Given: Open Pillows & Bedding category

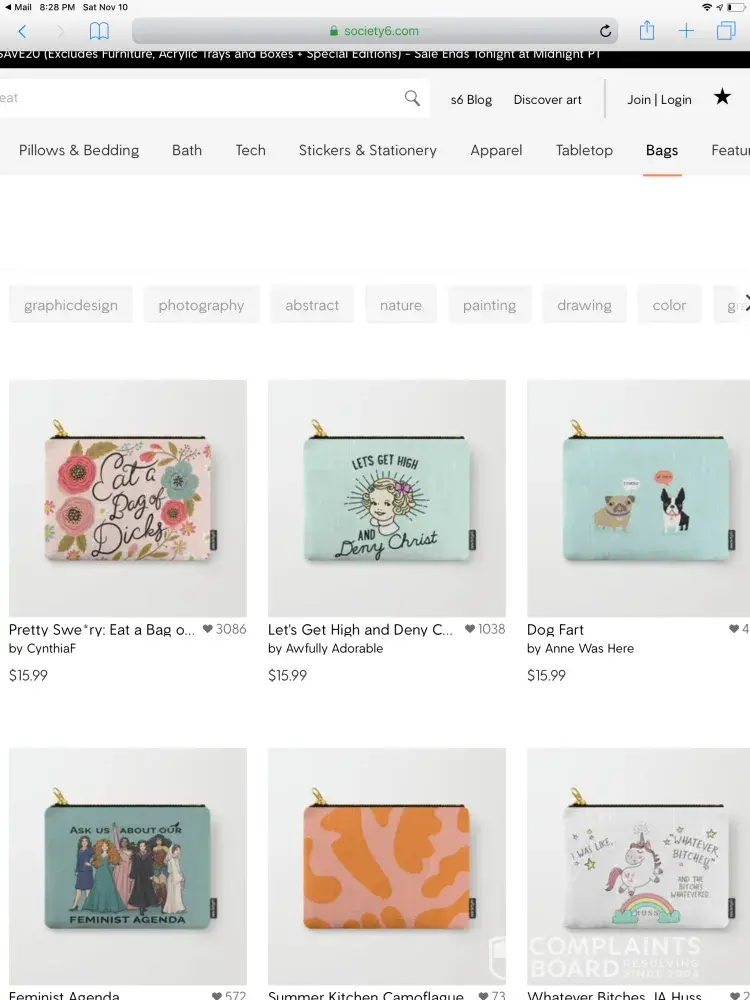Looking at the screenshot, I should pos(79,150).
